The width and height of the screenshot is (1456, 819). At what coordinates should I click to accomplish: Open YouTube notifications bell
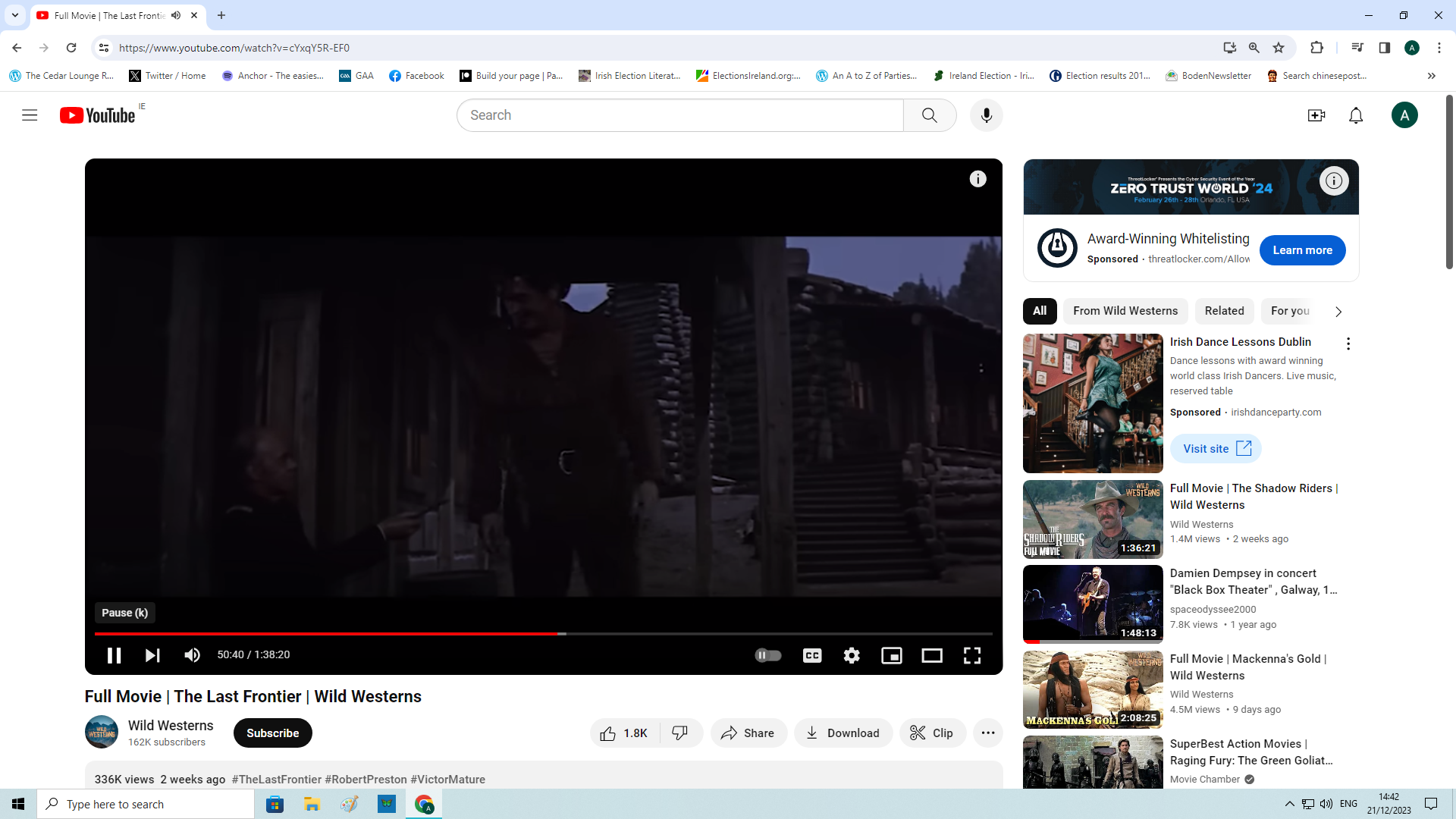pos(1356,115)
